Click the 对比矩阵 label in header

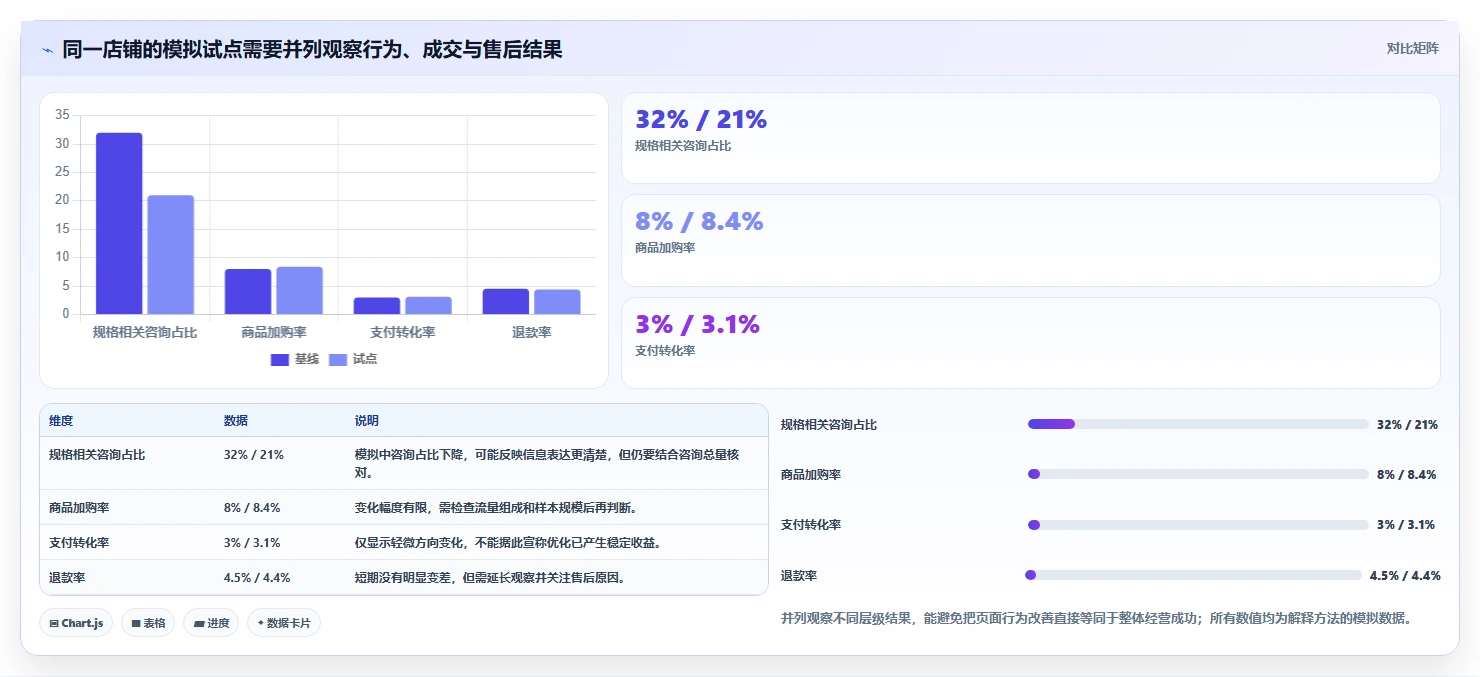(1412, 49)
